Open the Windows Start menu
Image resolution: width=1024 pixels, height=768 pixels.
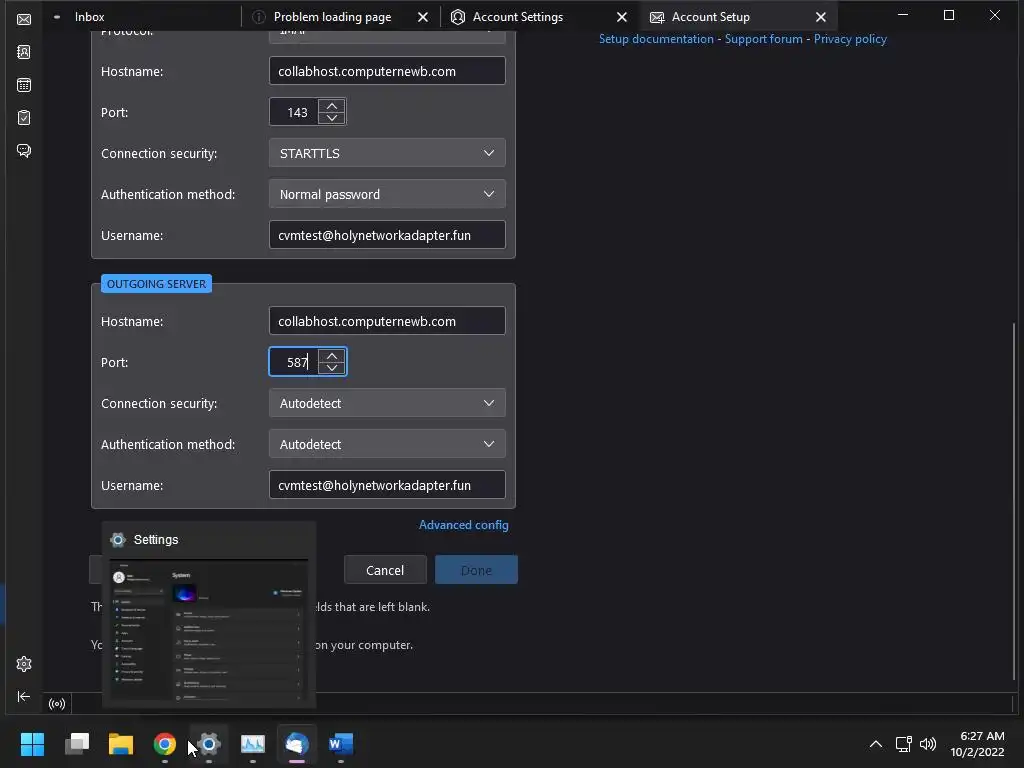(32, 744)
